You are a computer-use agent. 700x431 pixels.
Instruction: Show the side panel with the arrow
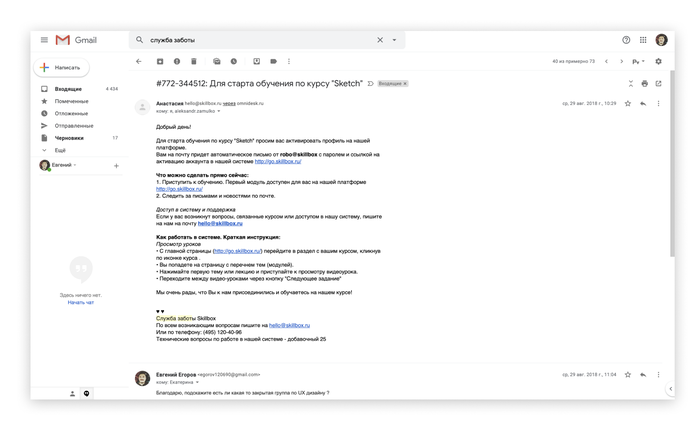671,389
